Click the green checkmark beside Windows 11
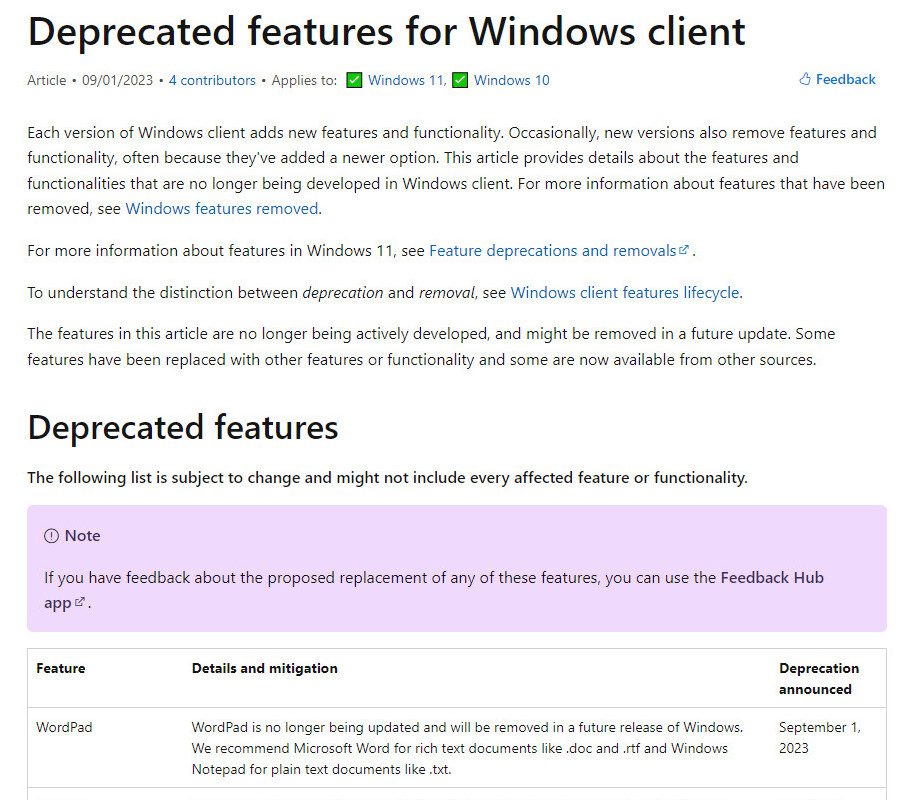This screenshot has height=800, width=921. click(354, 80)
